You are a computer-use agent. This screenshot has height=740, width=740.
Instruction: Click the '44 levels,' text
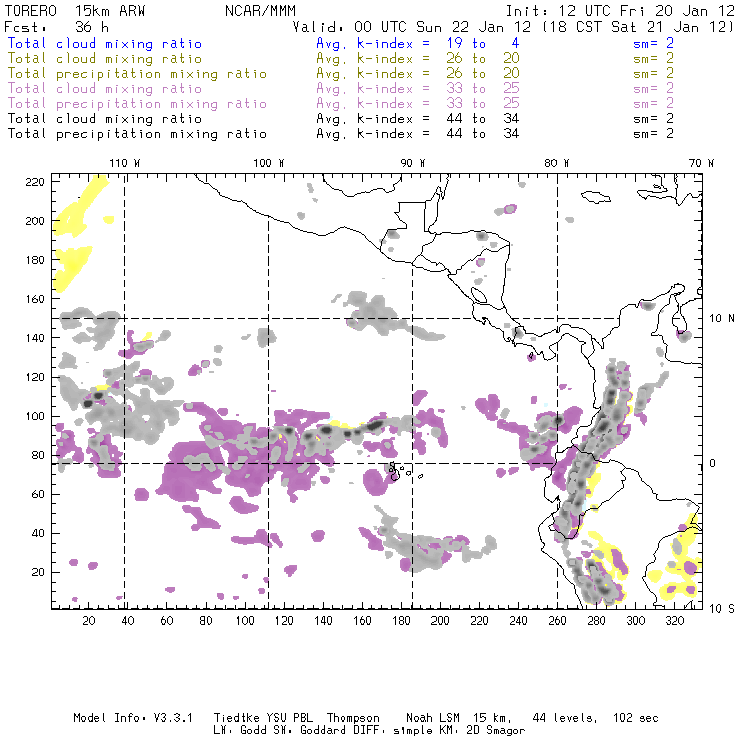565,718
